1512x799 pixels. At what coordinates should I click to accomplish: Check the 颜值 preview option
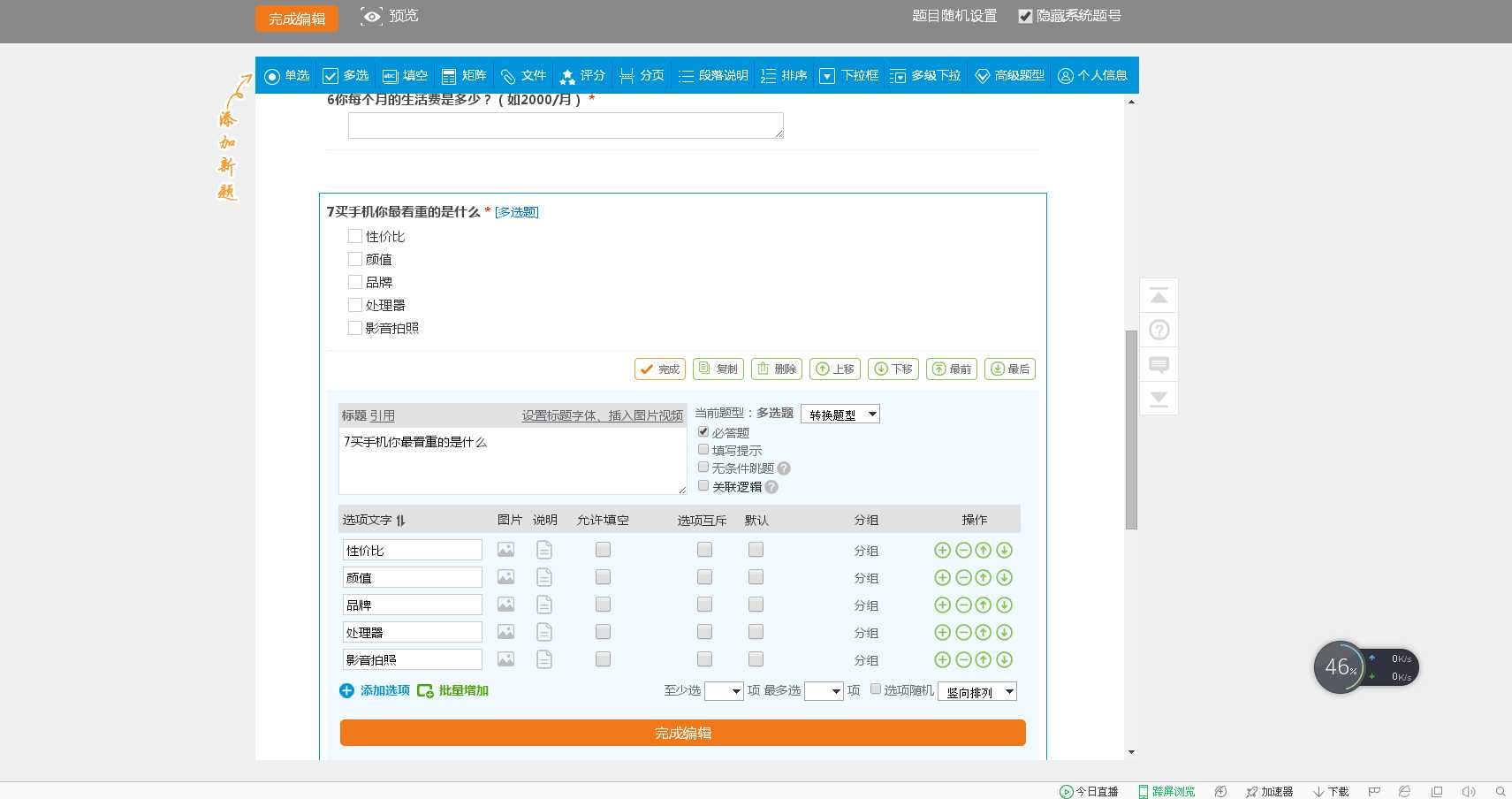(x=355, y=259)
